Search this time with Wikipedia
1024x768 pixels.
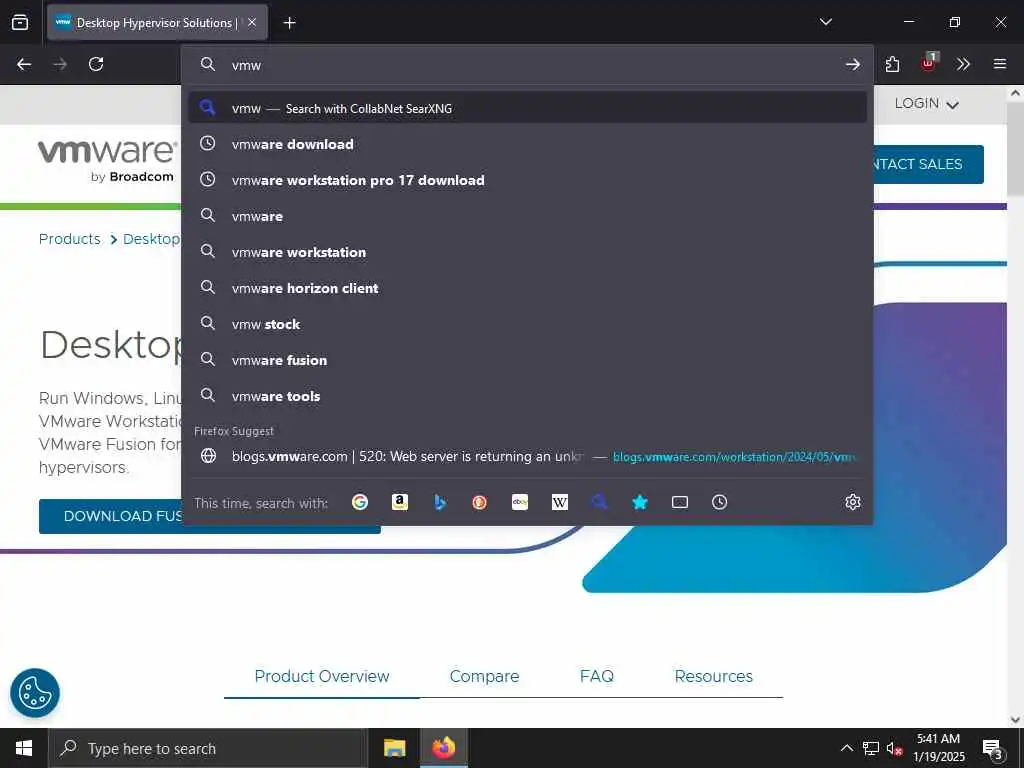click(x=560, y=502)
